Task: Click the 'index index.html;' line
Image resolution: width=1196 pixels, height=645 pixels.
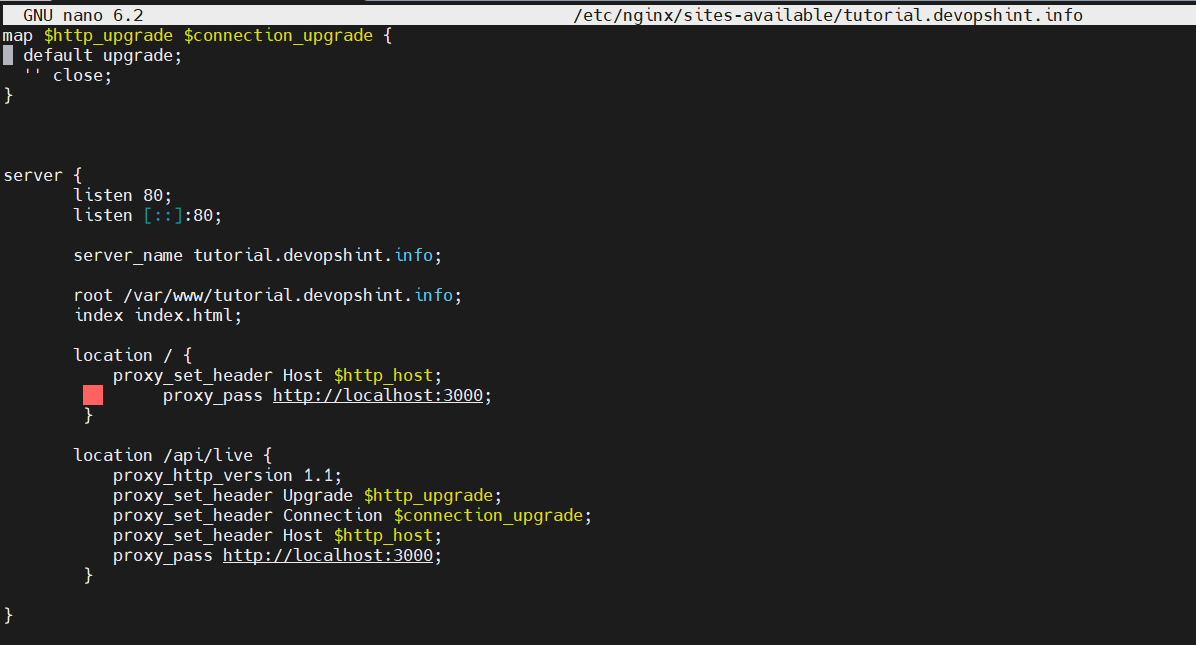Action: [158, 316]
